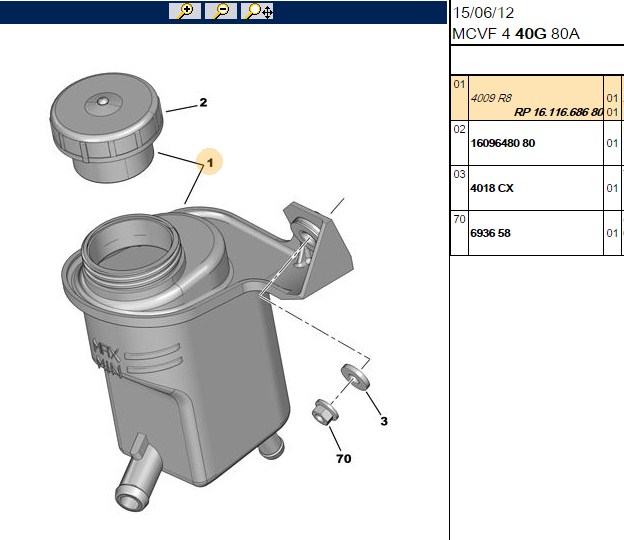624x540 pixels.
Task: Select the zoom and pan magnifier tool
Action: pos(257,11)
